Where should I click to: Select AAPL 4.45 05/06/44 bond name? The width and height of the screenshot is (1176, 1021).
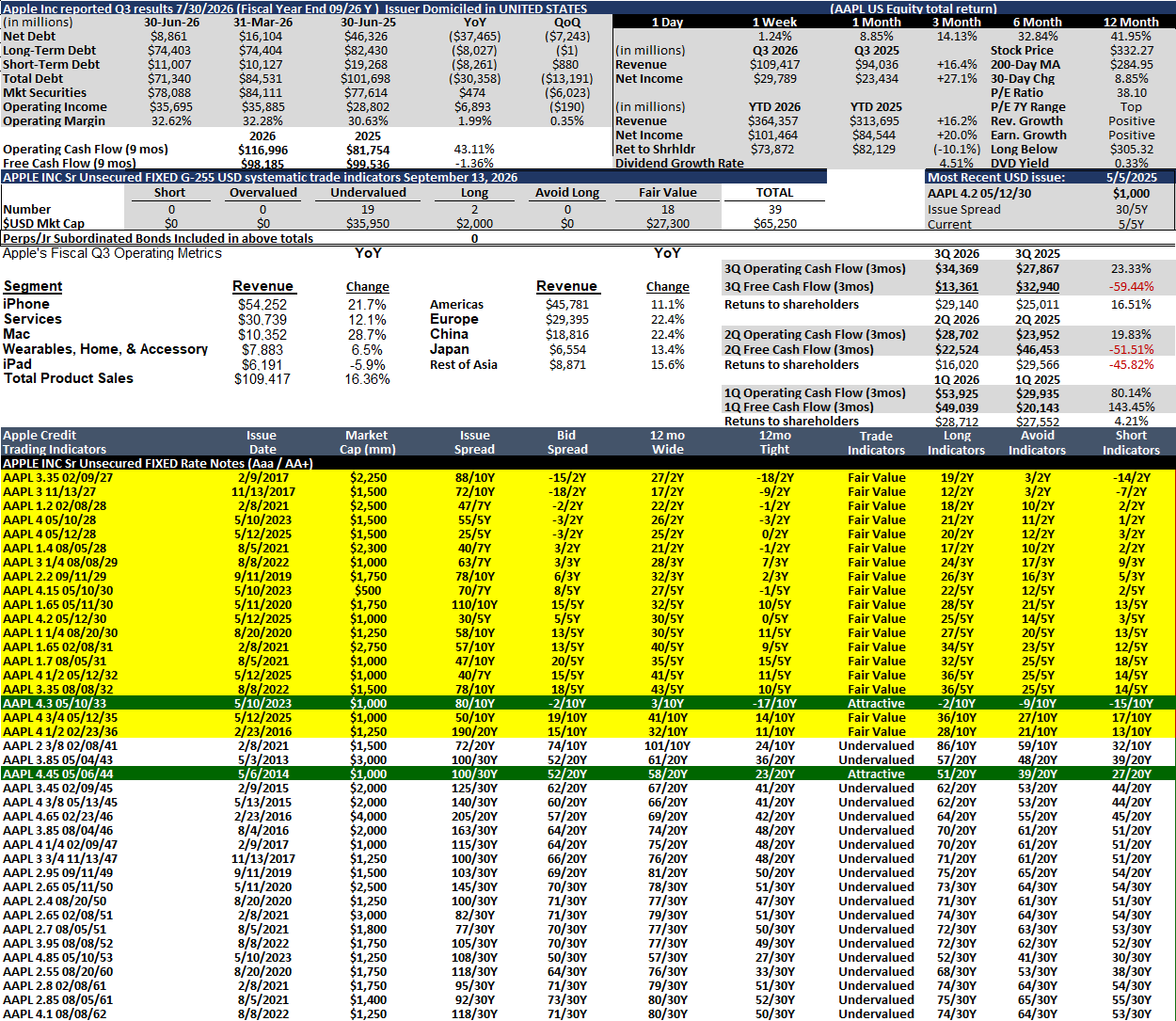point(58,774)
